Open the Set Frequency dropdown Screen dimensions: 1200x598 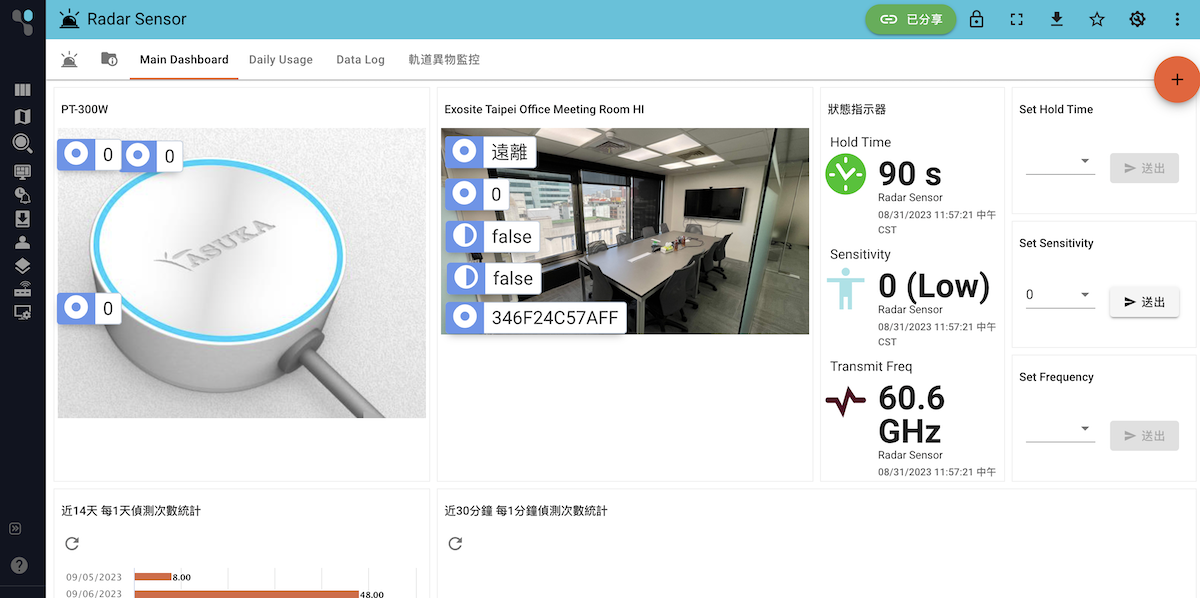[x=1060, y=430]
